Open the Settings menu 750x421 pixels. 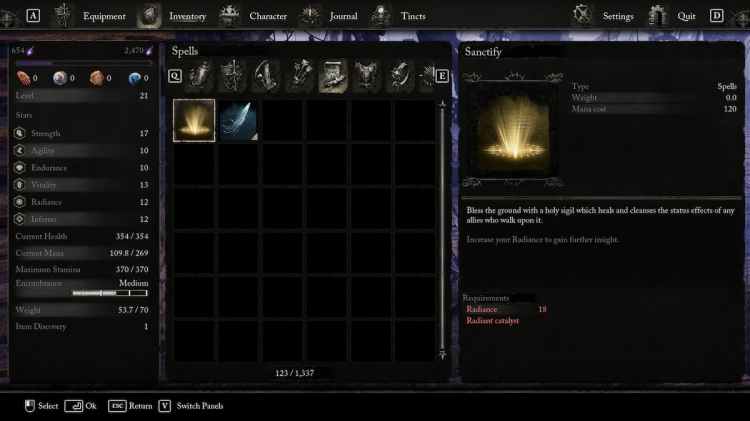tap(618, 16)
